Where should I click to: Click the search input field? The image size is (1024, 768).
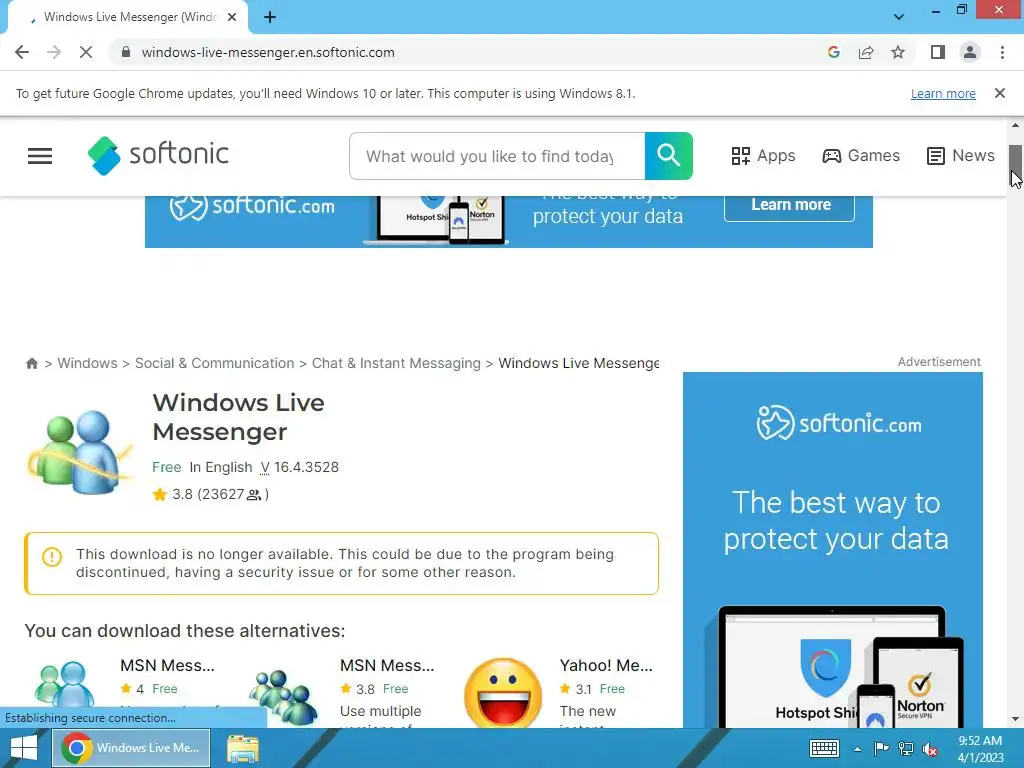(x=497, y=156)
